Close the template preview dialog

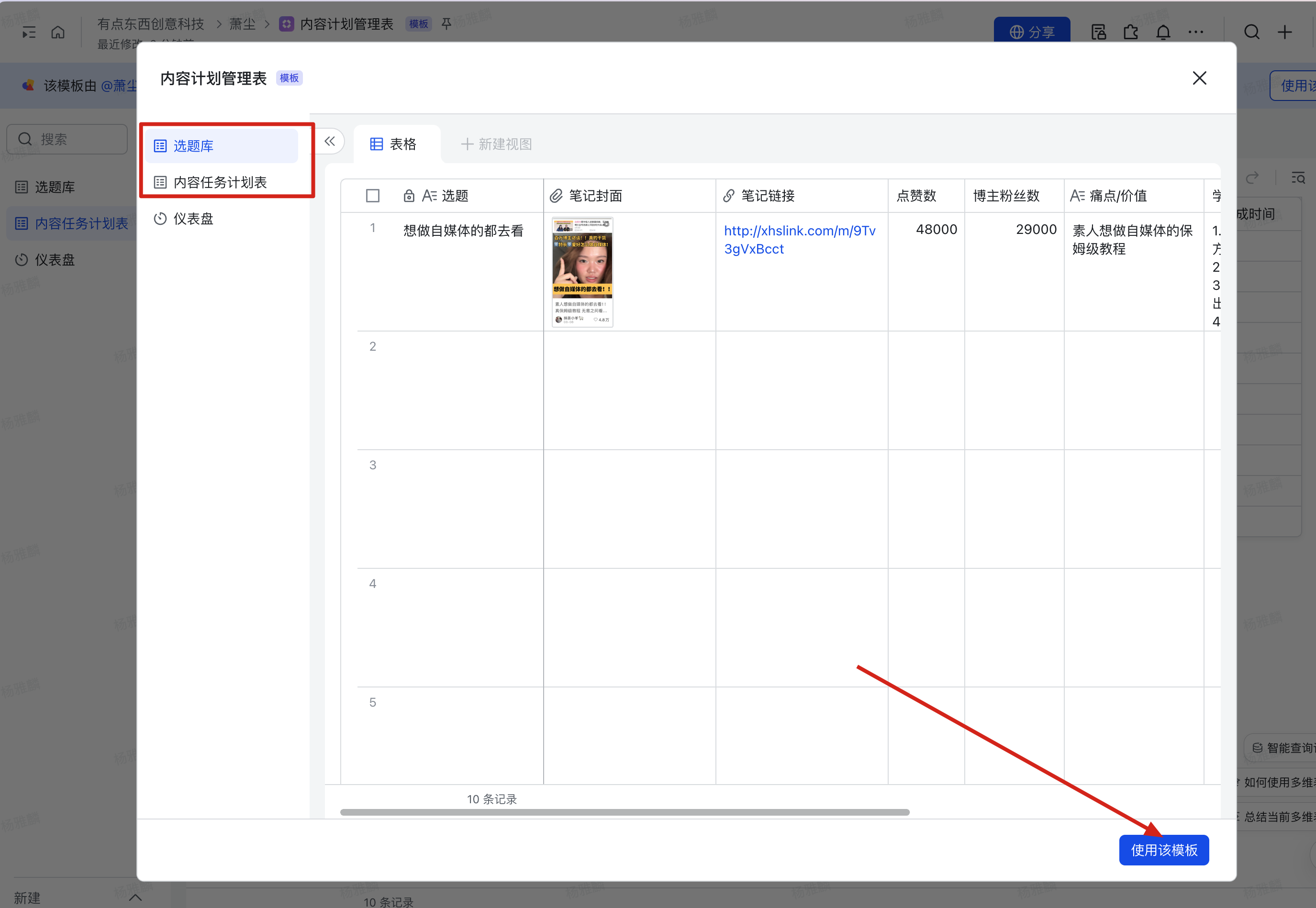1199,78
